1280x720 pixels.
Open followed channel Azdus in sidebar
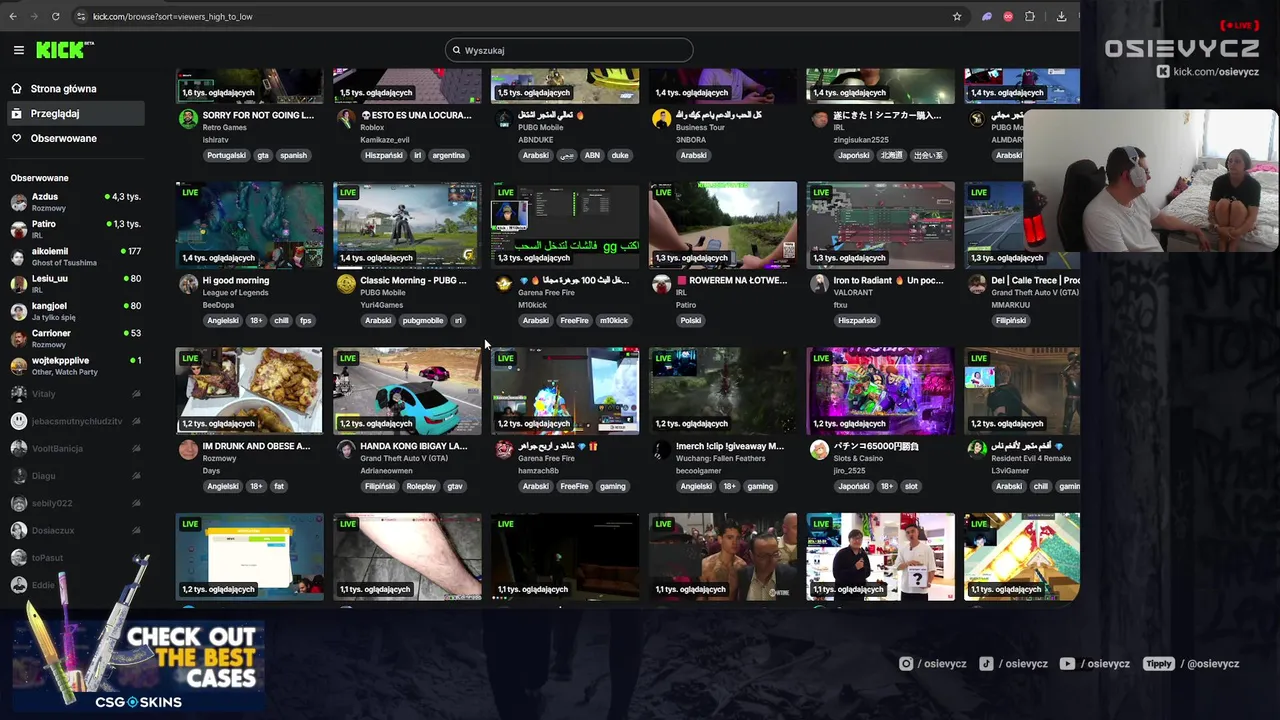pos(75,202)
